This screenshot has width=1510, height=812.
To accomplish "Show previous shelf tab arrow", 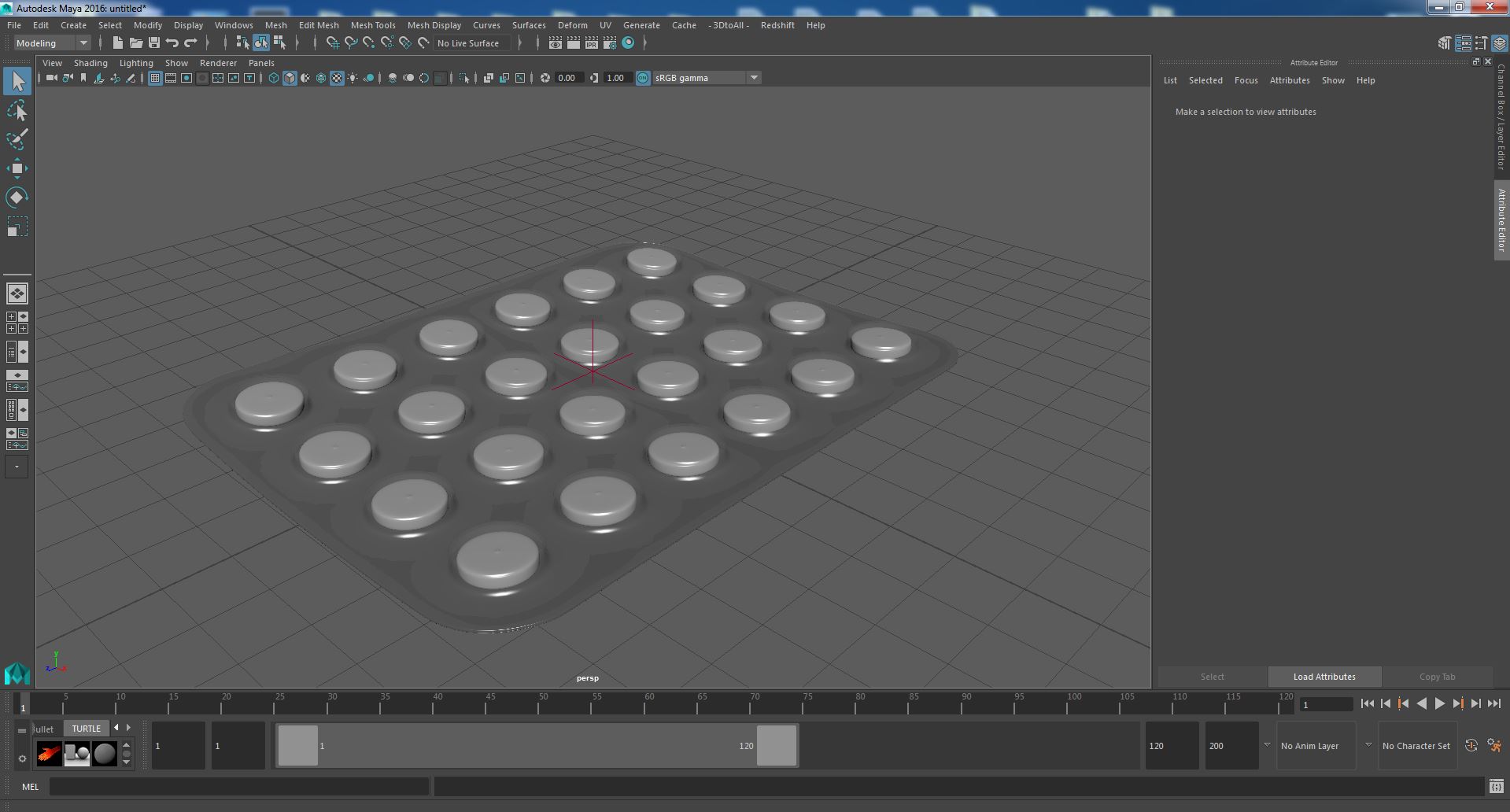I will coord(116,728).
